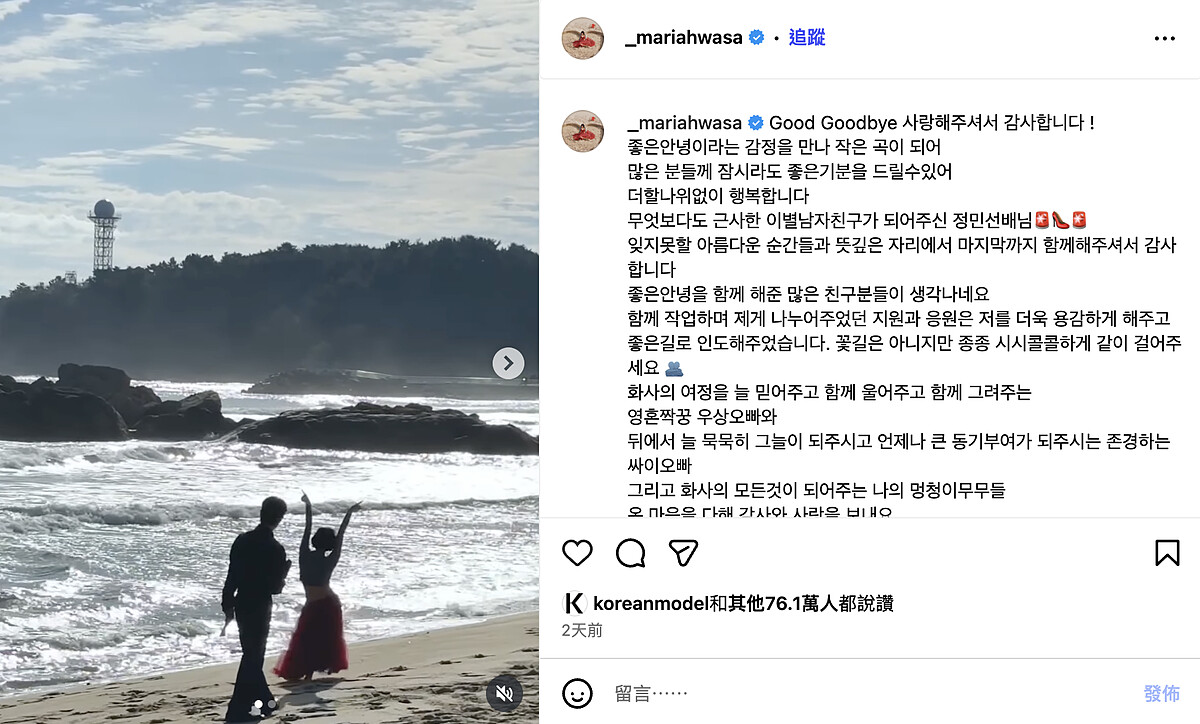Viewport: 1200px width, 724px height.
Task: Open the profile picture in the post header
Action: point(583,38)
